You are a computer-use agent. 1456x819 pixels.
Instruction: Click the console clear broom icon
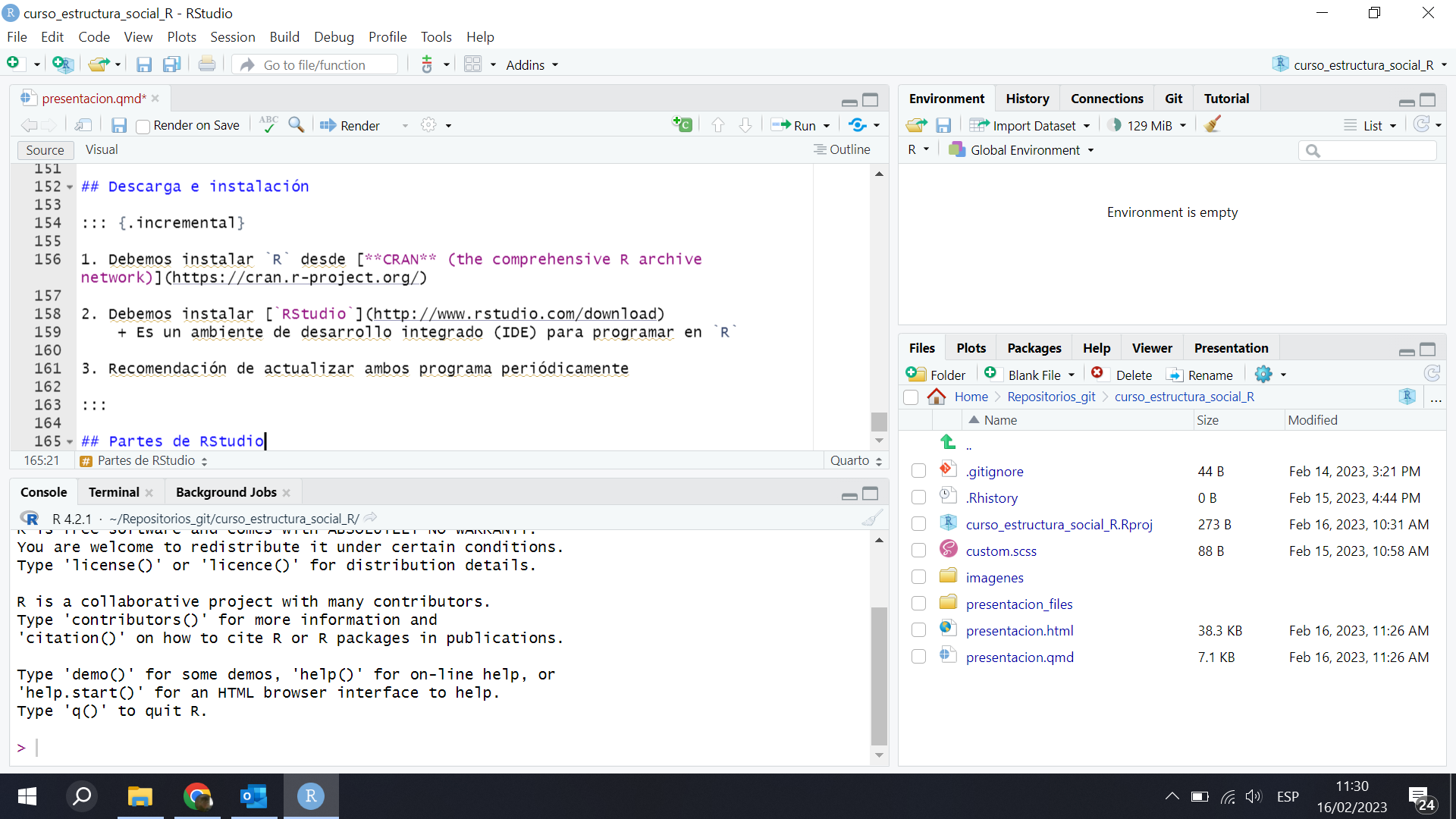(872, 519)
